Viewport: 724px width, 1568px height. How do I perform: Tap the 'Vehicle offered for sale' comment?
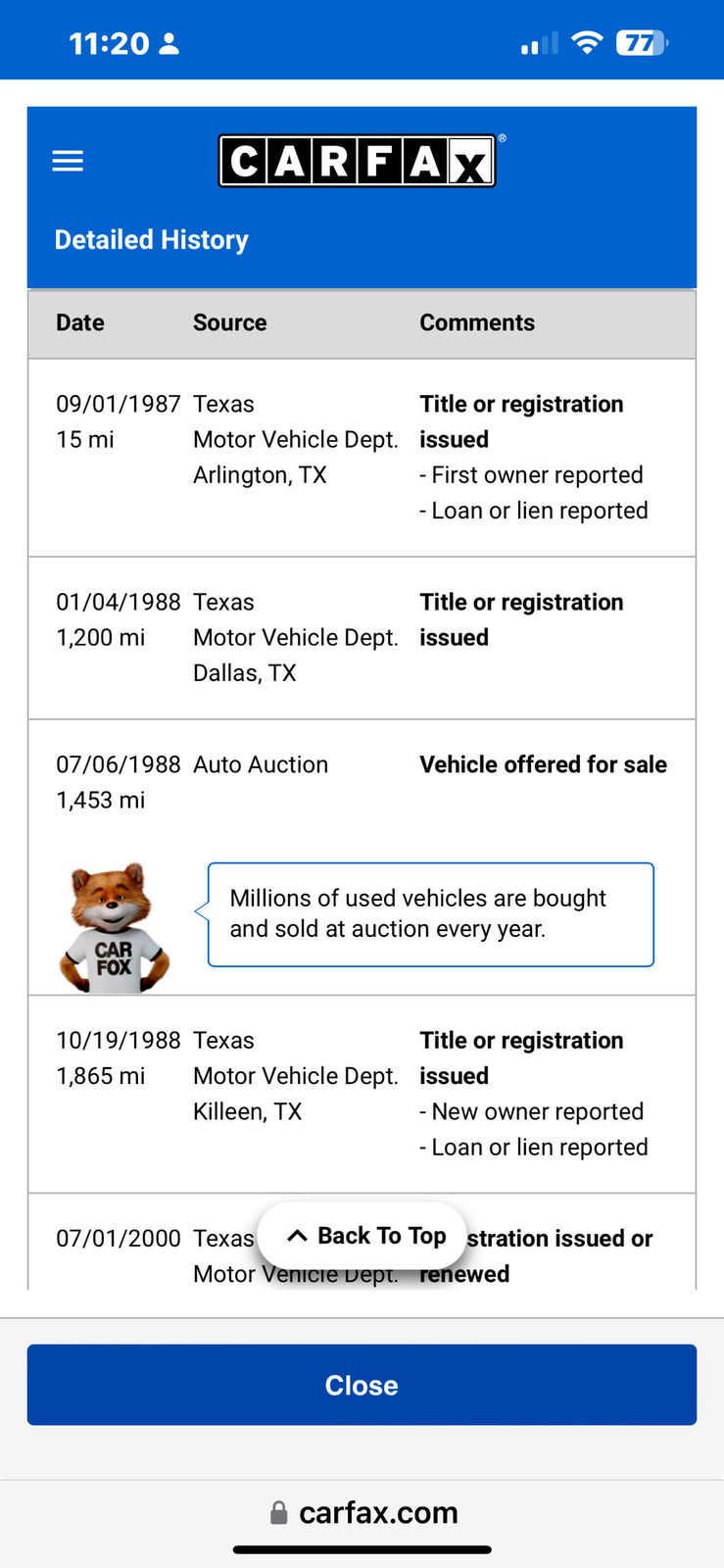(543, 764)
